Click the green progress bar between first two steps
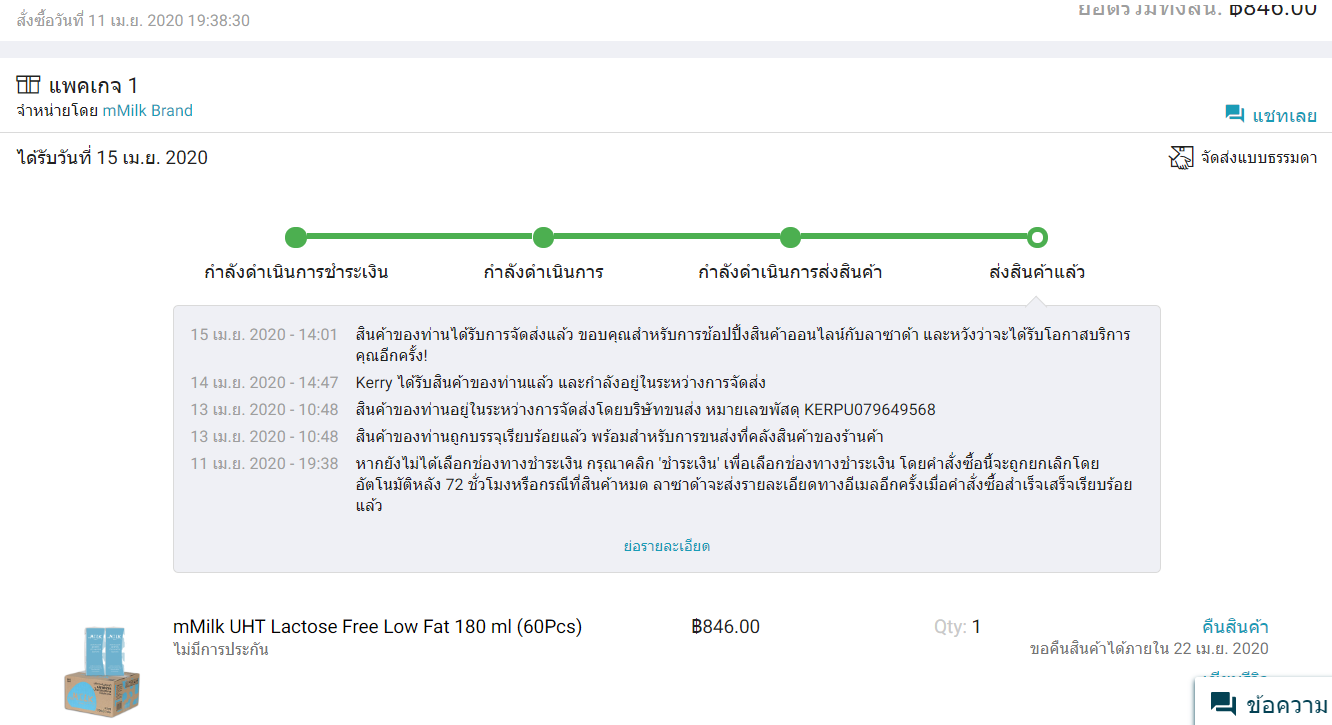 click(x=419, y=238)
